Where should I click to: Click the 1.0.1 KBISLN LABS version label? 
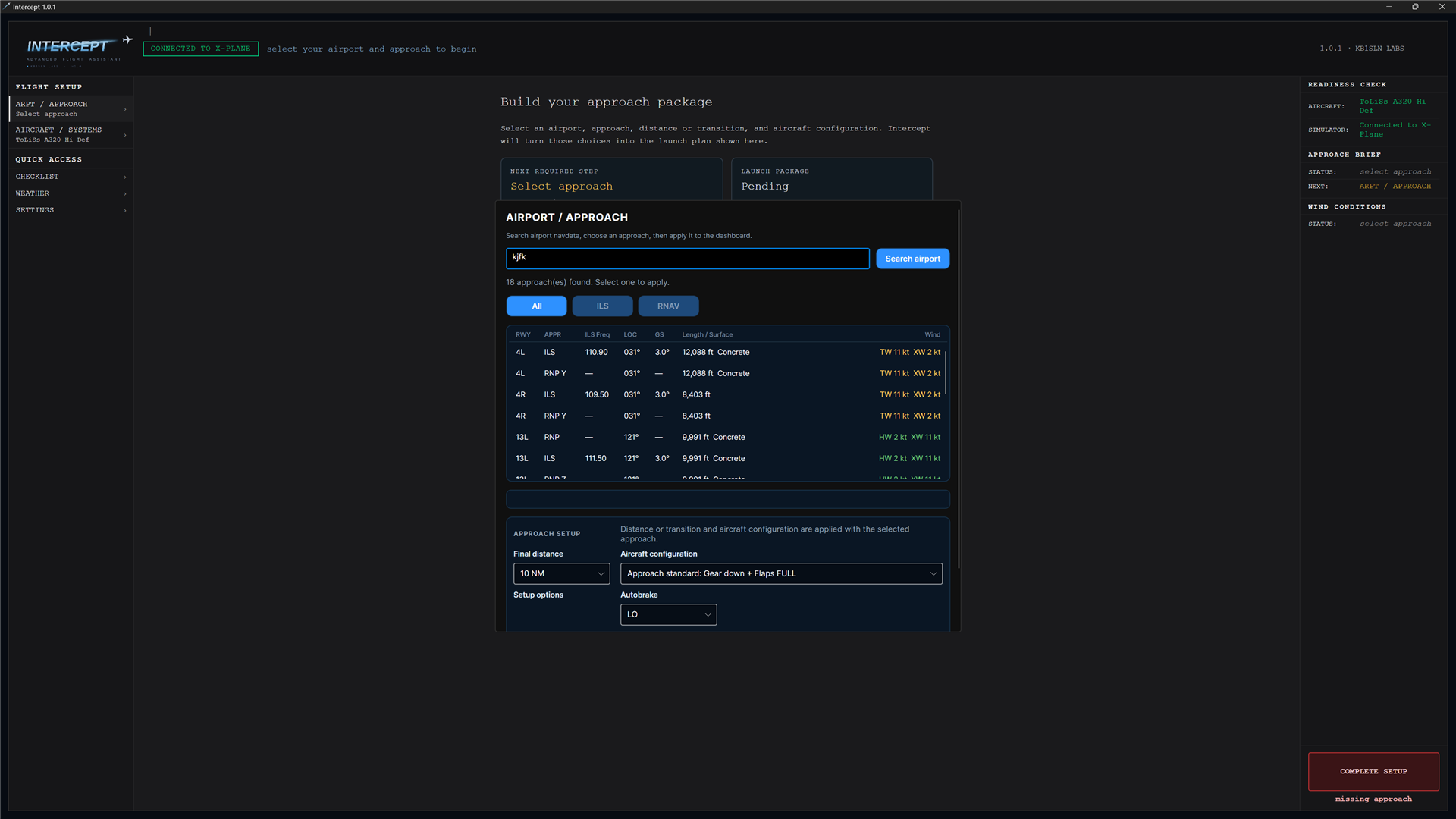[1361, 49]
